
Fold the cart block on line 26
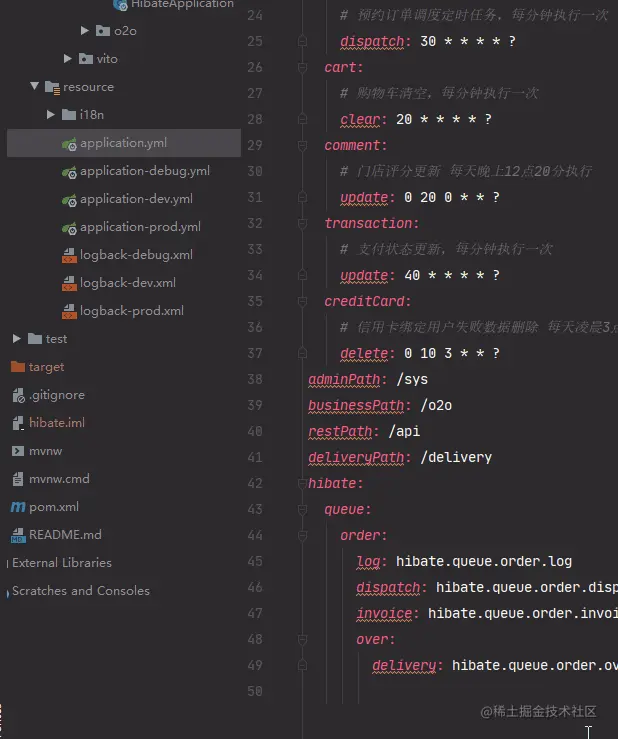click(x=303, y=67)
